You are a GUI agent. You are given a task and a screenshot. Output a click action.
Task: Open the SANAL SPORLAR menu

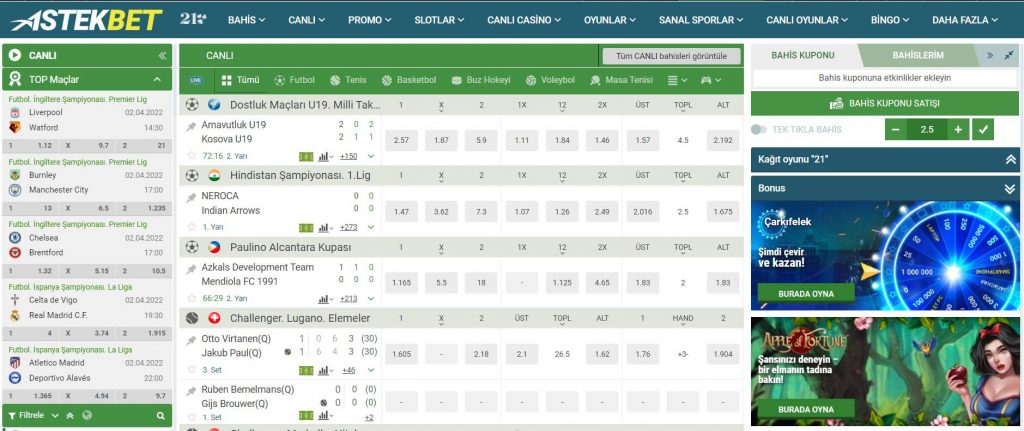coord(701,20)
